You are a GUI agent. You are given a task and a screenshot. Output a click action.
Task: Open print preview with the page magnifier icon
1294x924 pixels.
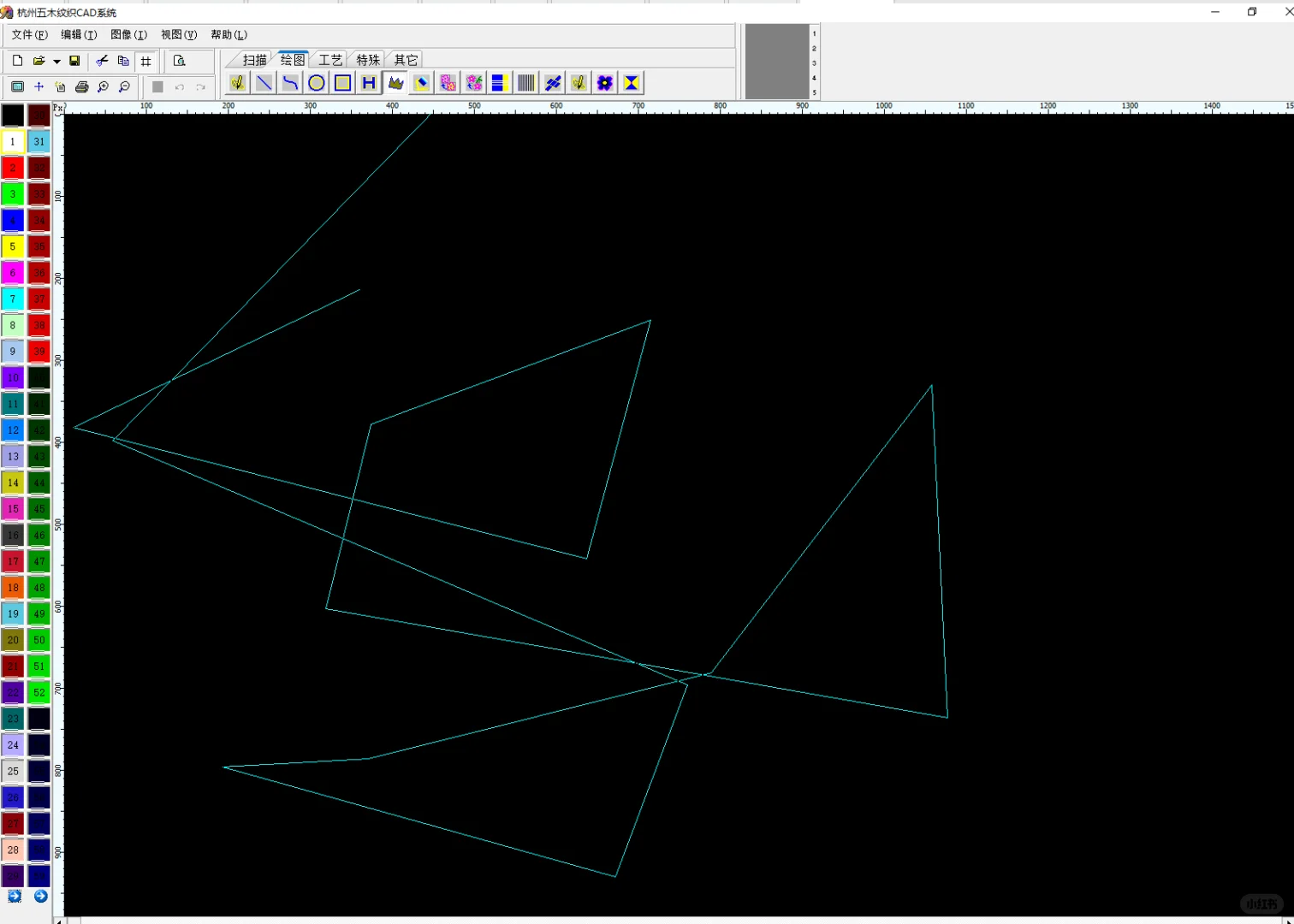click(x=179, y=61)
